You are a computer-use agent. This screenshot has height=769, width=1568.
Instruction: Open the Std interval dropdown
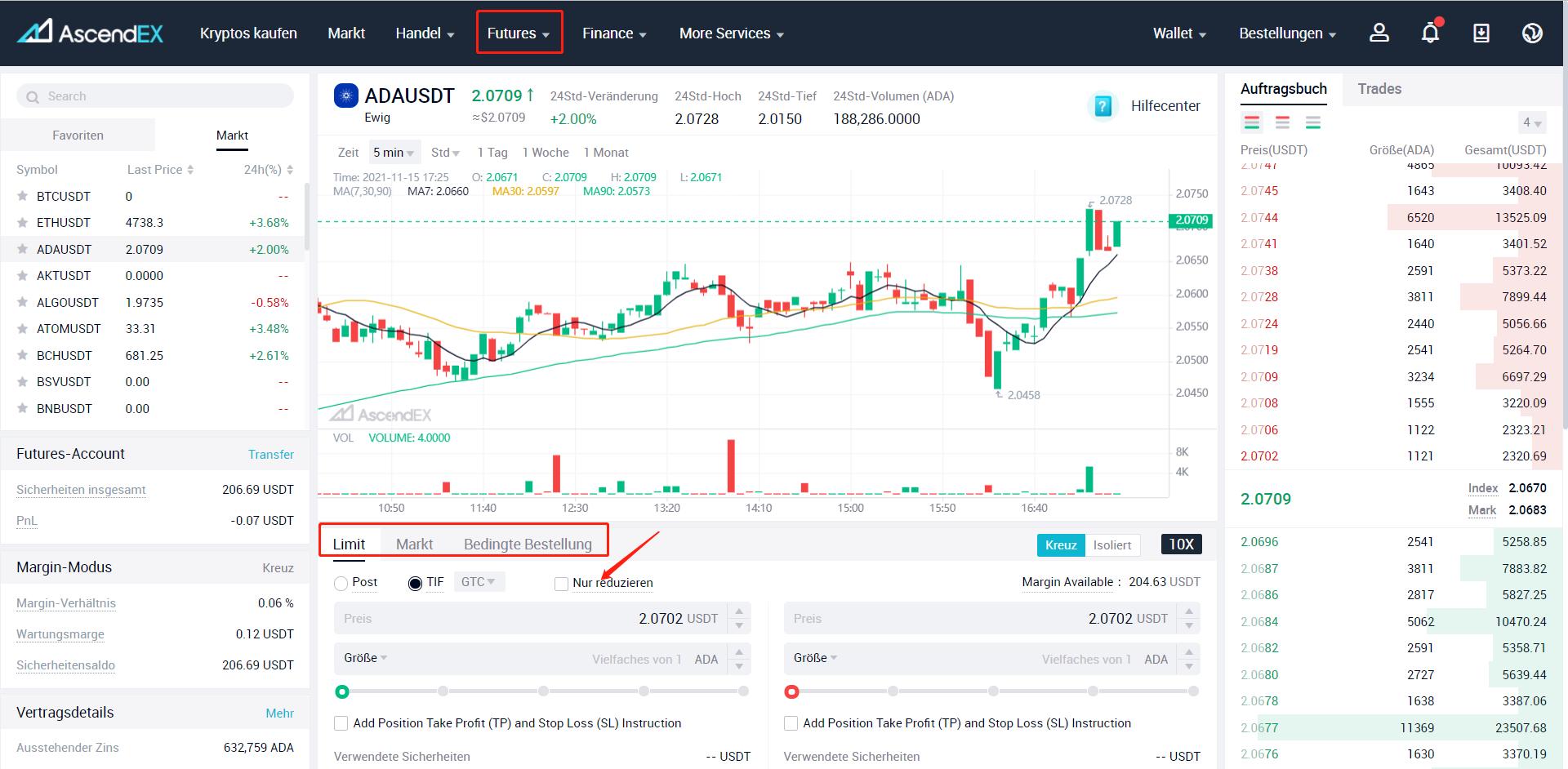(x=445, y=153)
